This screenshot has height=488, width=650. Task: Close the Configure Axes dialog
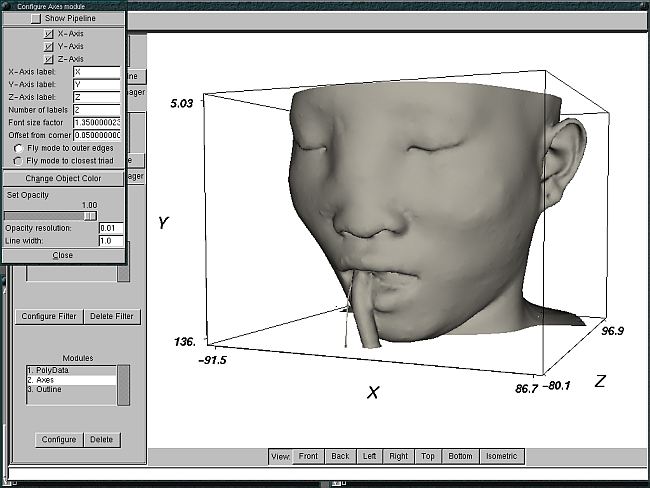pyautogui.click(x=63, y=255)
